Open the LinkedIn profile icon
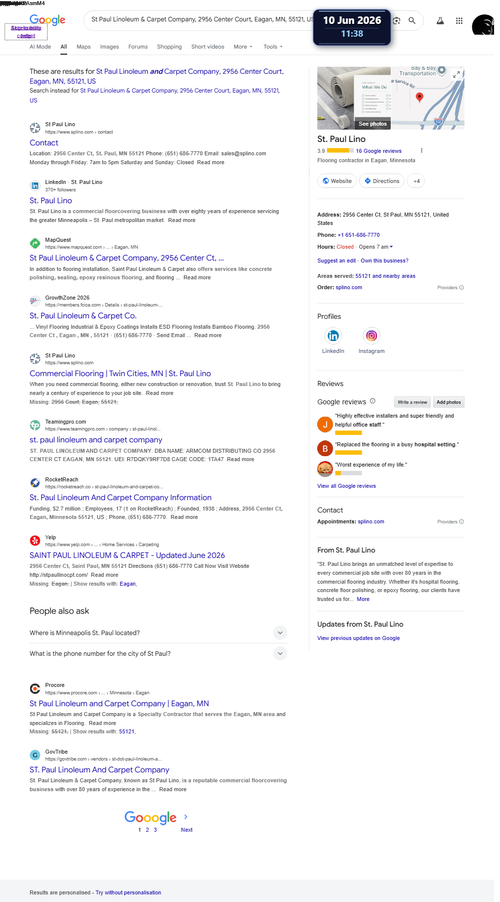500x902 pixels. tap(333, 336)
